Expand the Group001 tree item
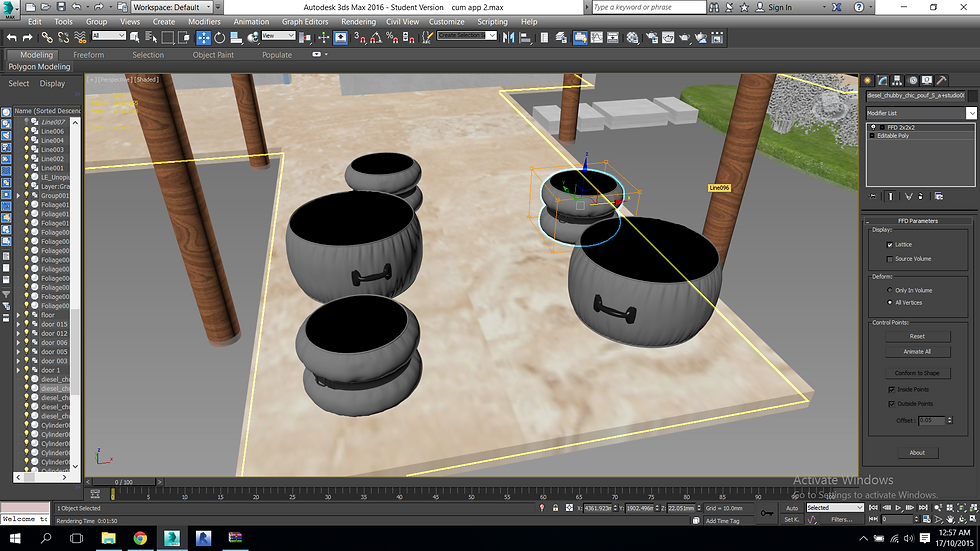 point(18,196)
